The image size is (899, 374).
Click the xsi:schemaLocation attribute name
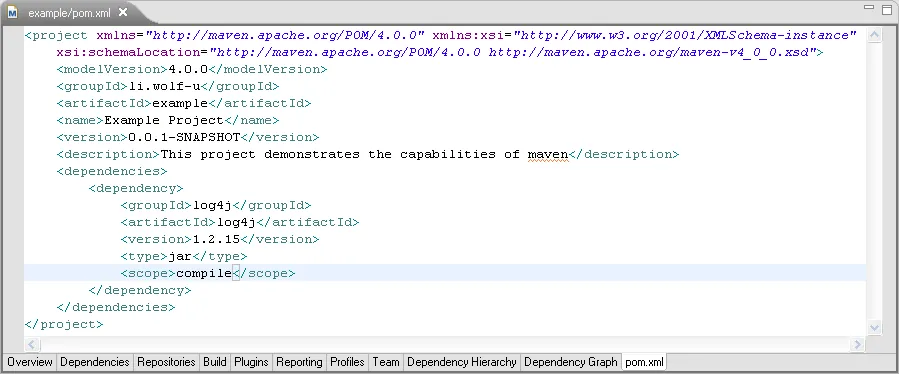(x=127, y=53)
